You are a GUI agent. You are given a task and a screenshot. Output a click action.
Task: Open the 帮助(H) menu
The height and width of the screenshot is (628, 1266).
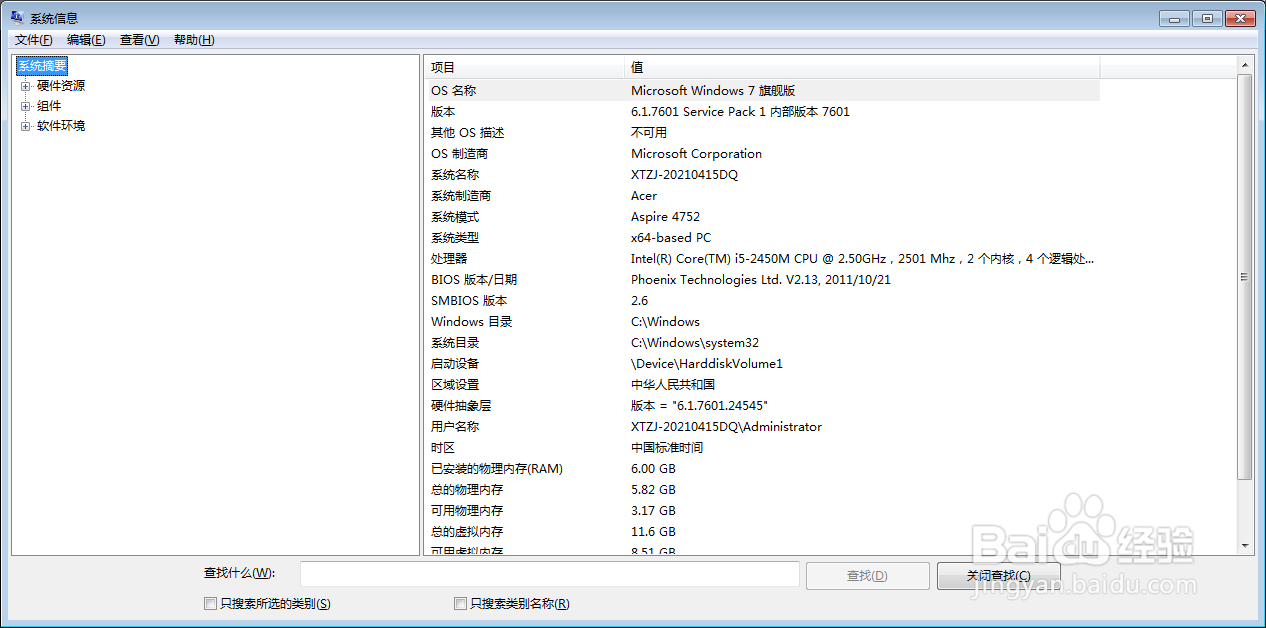(x=194, y=40)
